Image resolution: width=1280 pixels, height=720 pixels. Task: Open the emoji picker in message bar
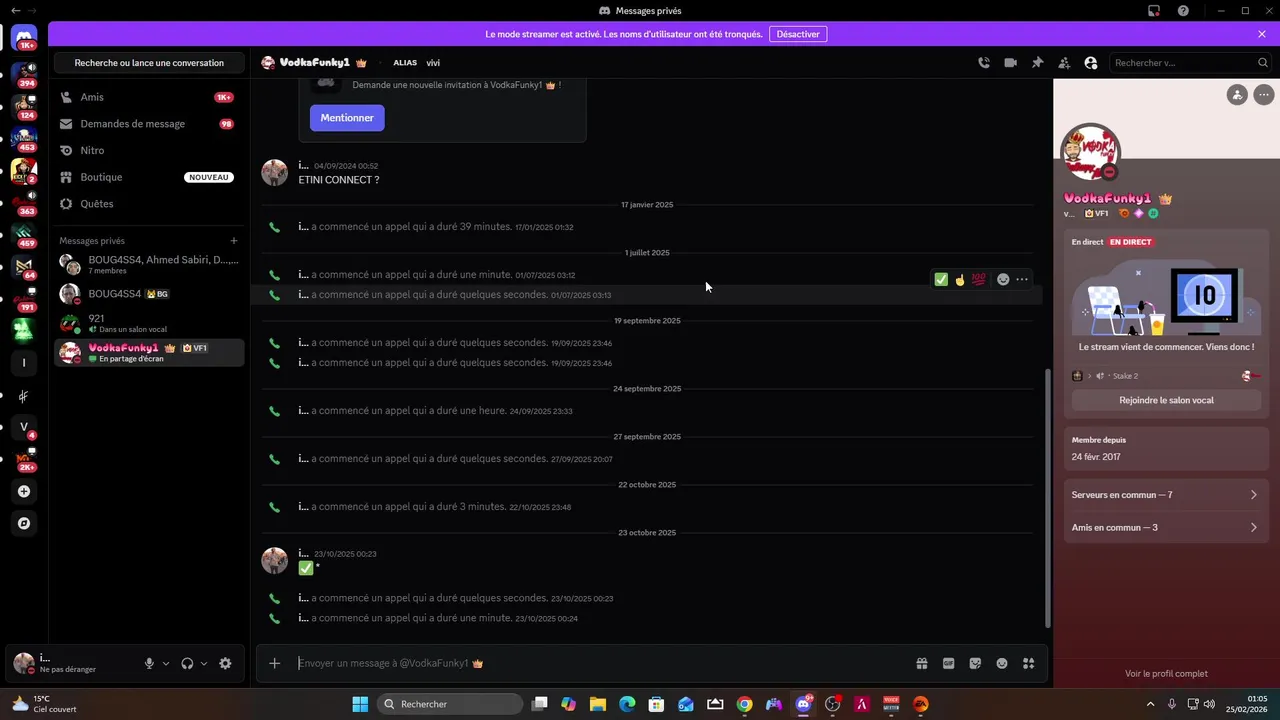[x=1002, y=663]
